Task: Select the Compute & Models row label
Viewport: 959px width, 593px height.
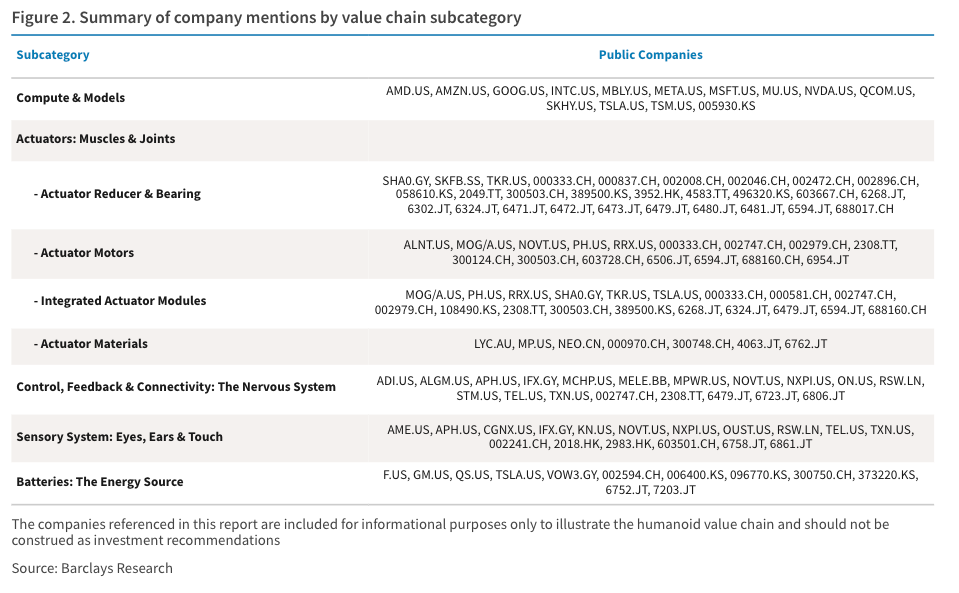Action: (70, 98)
